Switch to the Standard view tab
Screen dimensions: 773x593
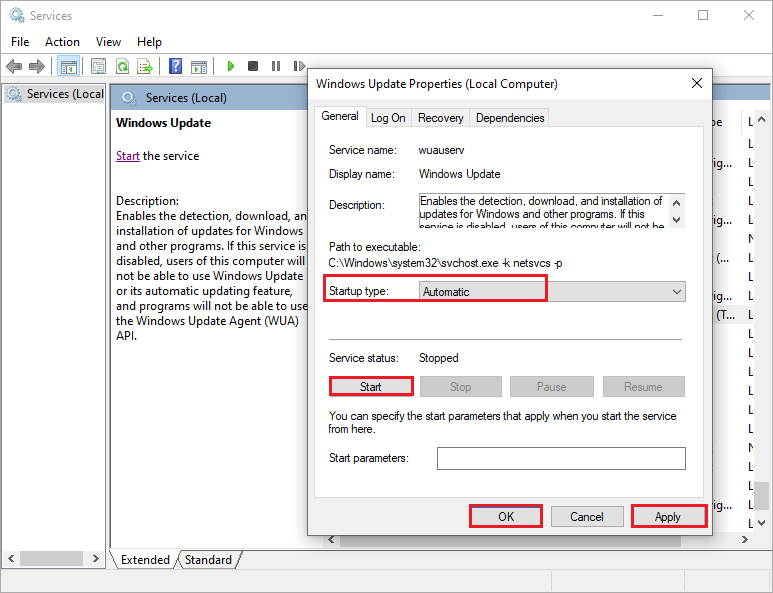point(208,559)
